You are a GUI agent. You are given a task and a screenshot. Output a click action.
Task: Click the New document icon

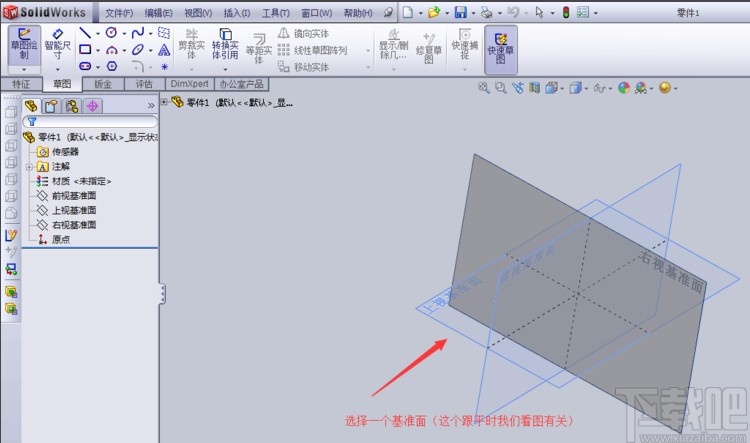click(408, 12)
